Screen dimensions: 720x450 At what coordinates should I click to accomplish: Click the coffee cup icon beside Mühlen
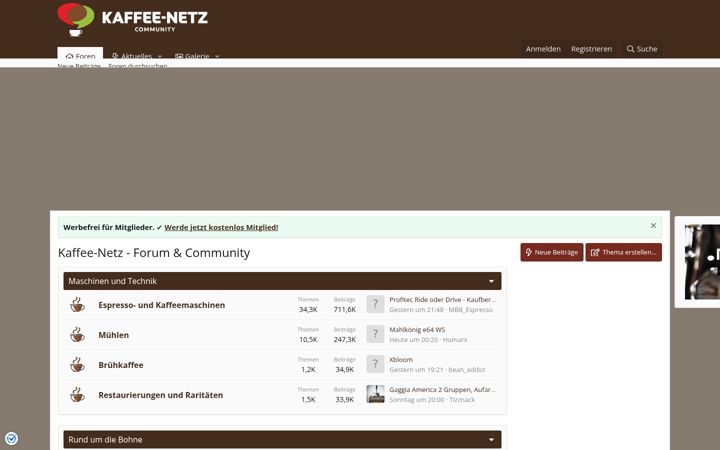click(77, 334)
